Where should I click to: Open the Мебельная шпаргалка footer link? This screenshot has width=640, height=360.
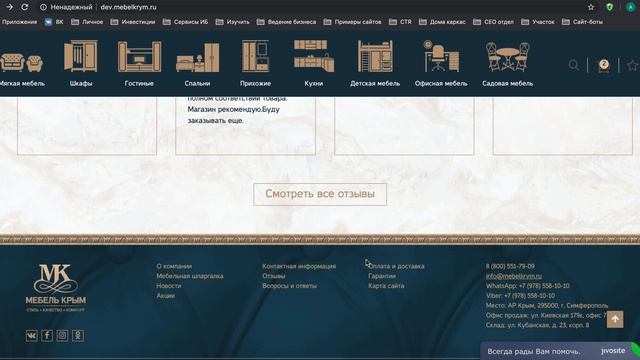click(x=190, y=276)
